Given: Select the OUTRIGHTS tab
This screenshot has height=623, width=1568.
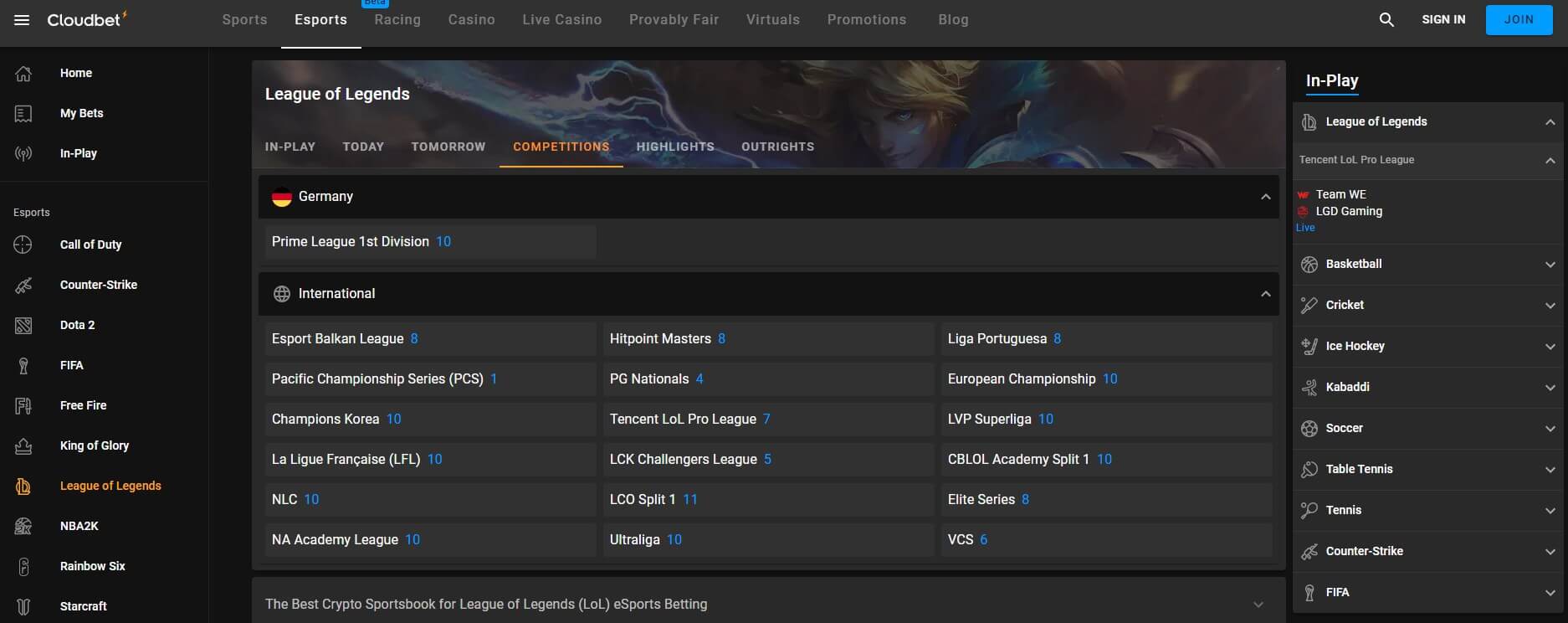Looking at the screenshot, I should pyautogui.click(x=777, y=147).
